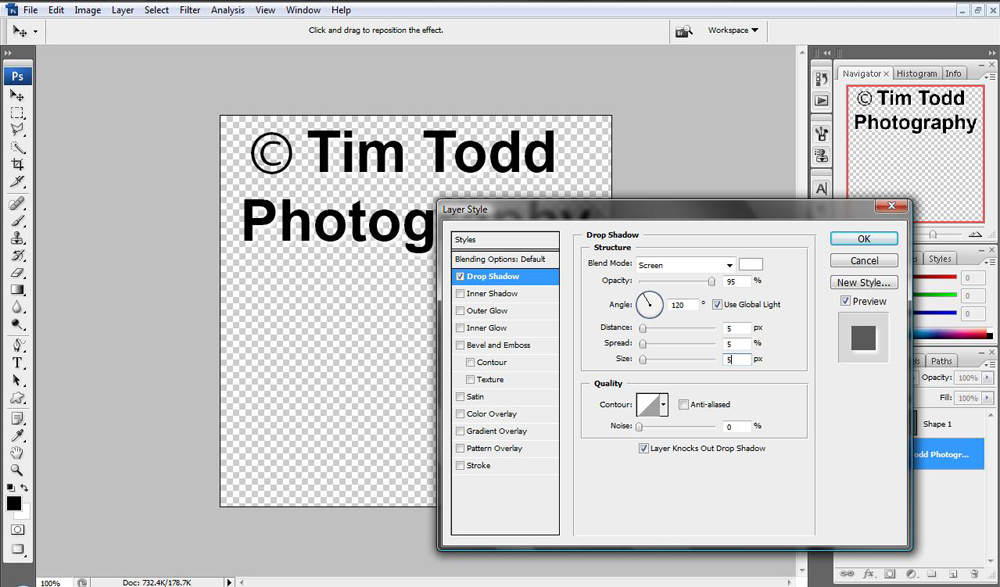Select the Custom Shape tool
Viewport: 1000px width, 587px height.
click(17, 398)
